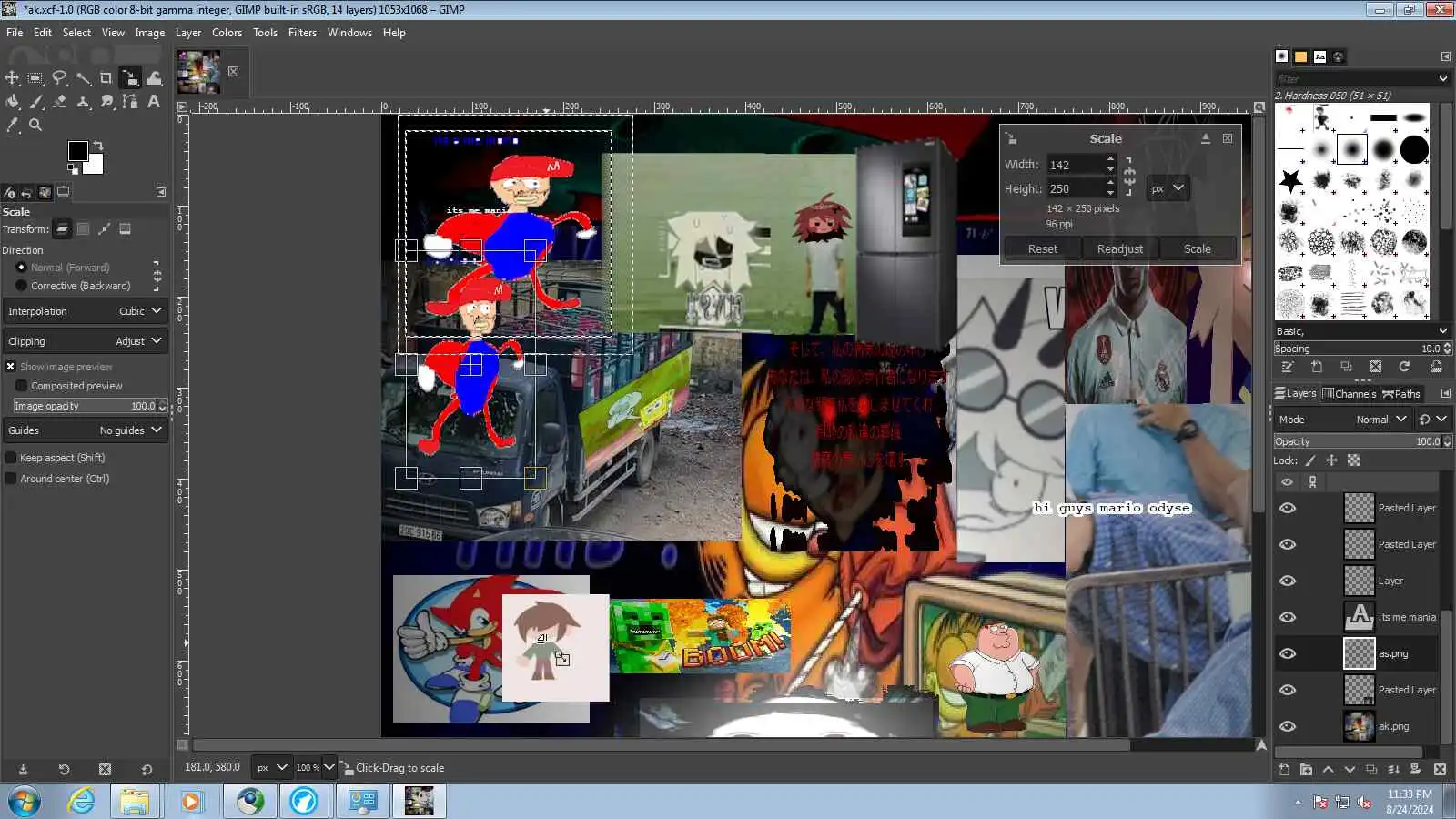
Task: Select the Paintbrush tool
Action: point(35,102)
